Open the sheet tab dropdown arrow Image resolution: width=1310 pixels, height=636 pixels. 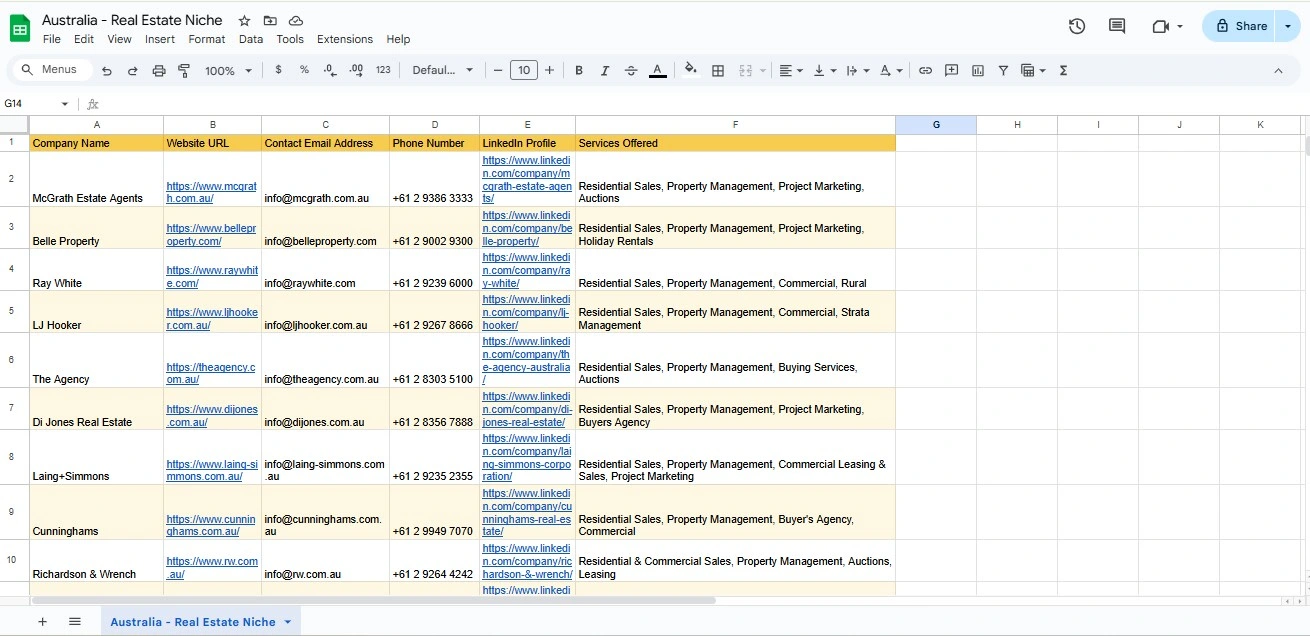pyautogui.click(x=288, y=622)
